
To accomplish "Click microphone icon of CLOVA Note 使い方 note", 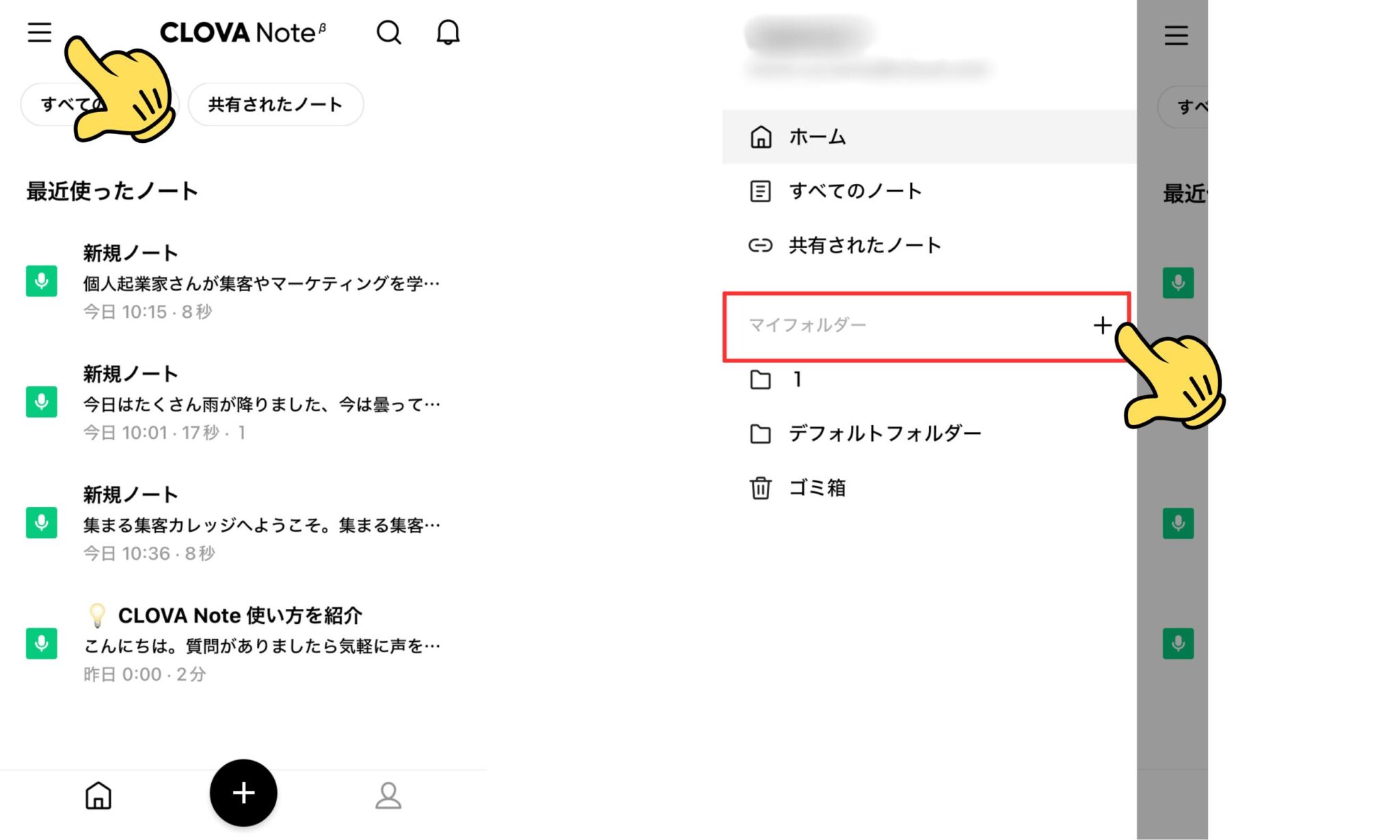I will tap(41, 643).
